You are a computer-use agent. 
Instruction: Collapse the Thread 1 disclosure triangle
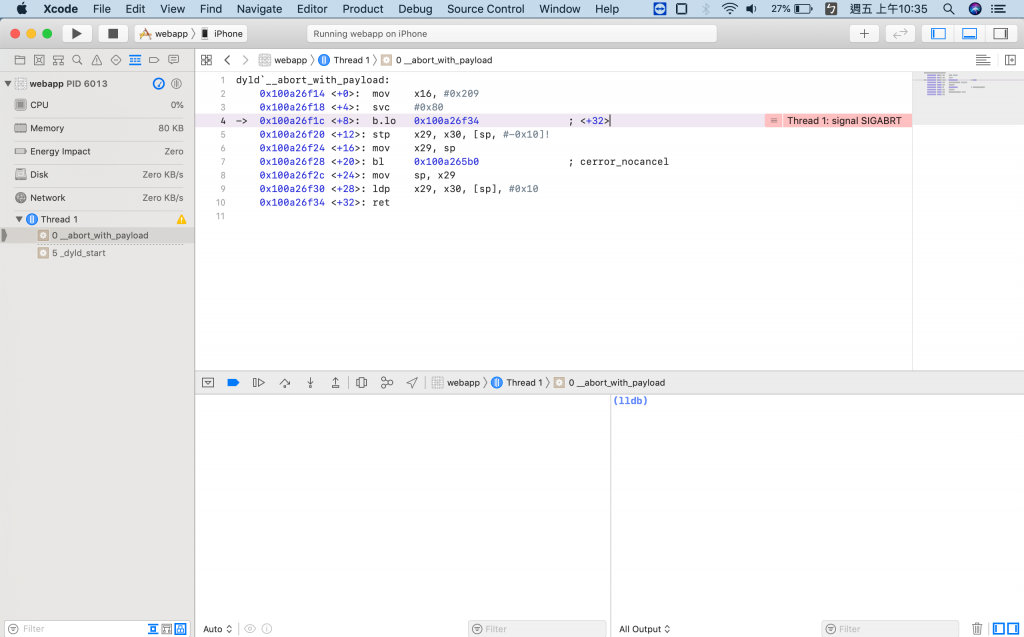[19, 219]
